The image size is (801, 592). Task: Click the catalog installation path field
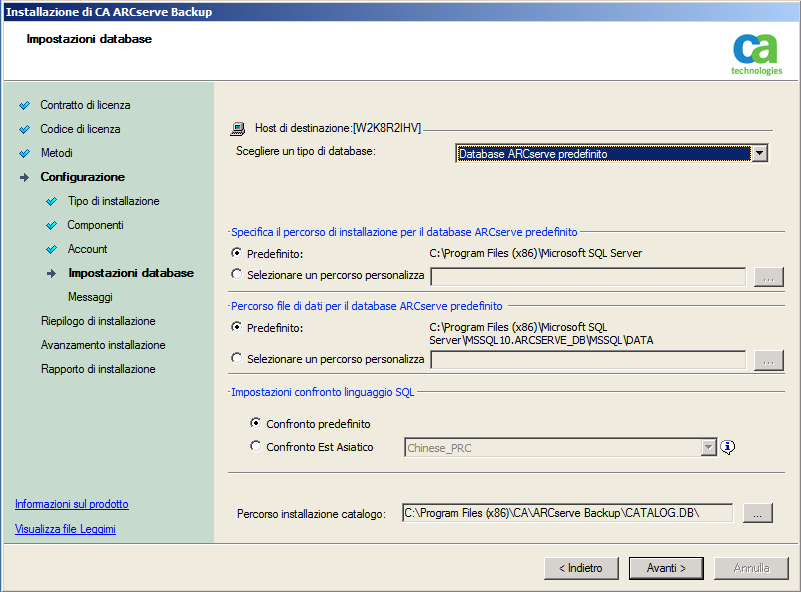click(x=567, y=513)
